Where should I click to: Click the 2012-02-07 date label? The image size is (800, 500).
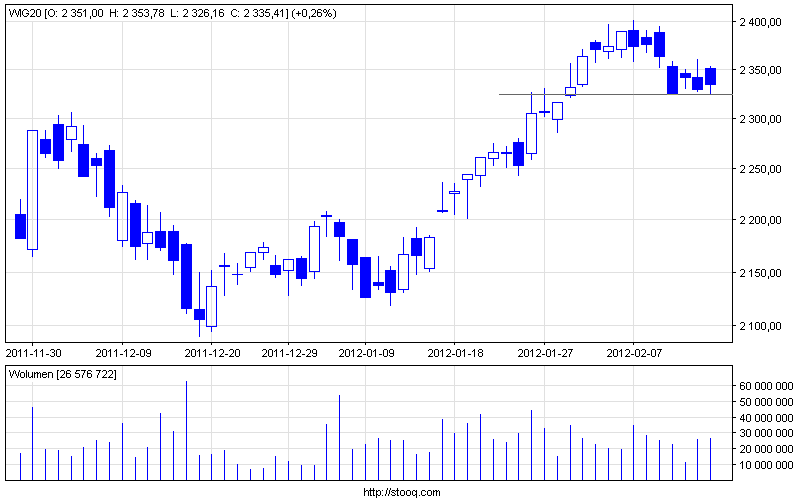point(634,353)
